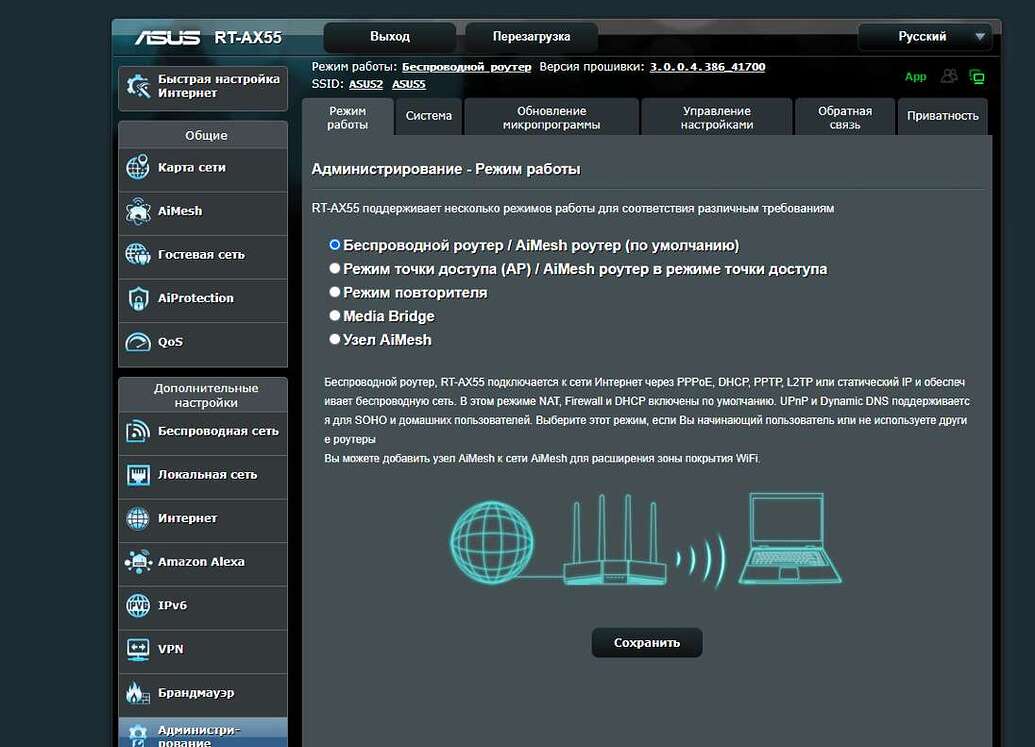The image size is (1035, 747).
Task: Click the Amazon Alexa sidebar icon
Action: (x=138, y=562)
